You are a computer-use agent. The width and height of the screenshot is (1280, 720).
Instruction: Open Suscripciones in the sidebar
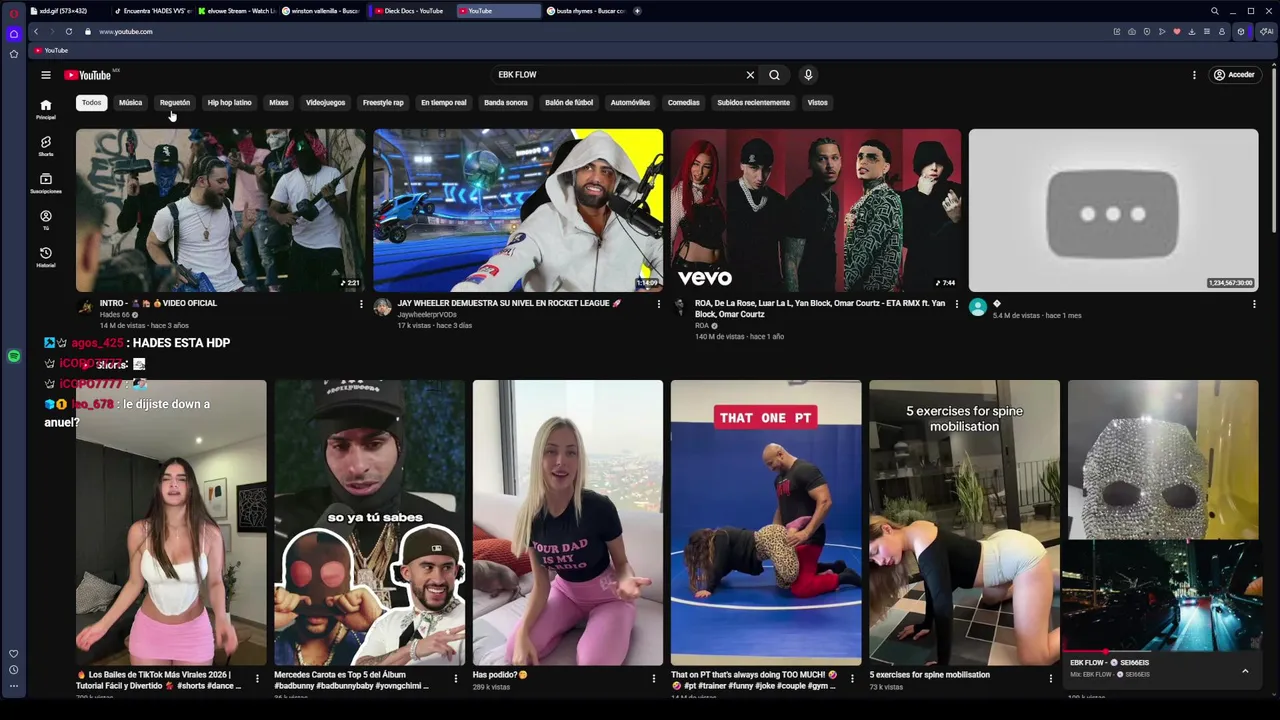pos(46,183)
